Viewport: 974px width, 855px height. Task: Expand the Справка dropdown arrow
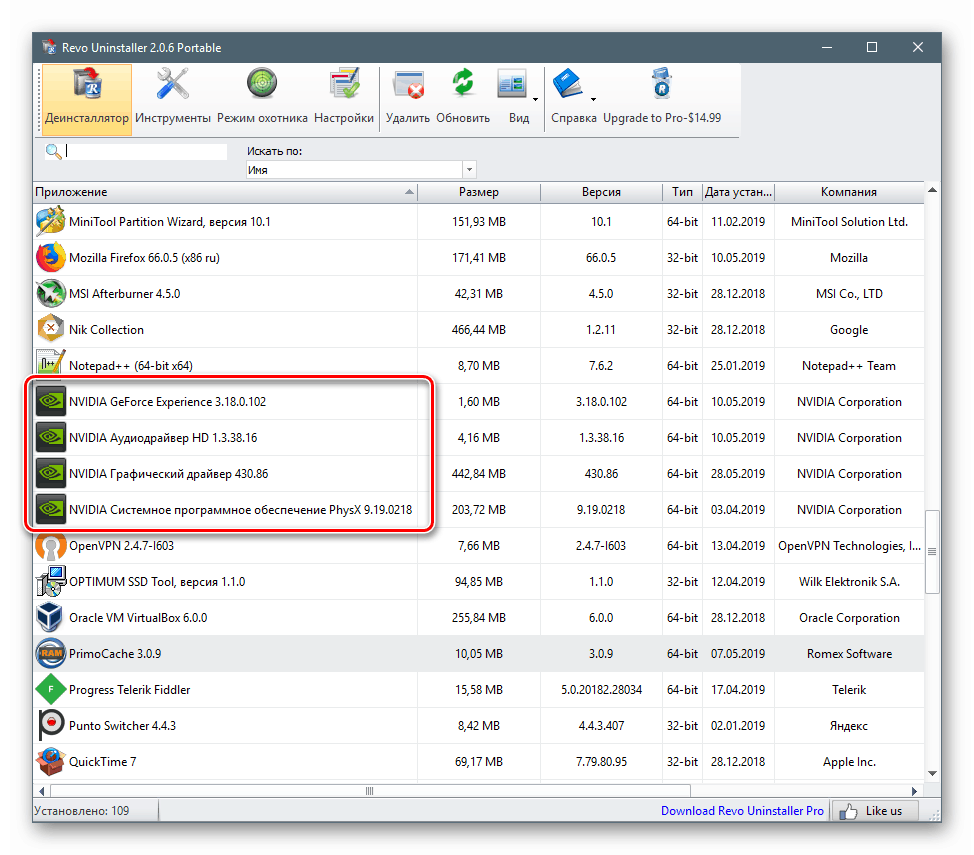click(593, 99)
